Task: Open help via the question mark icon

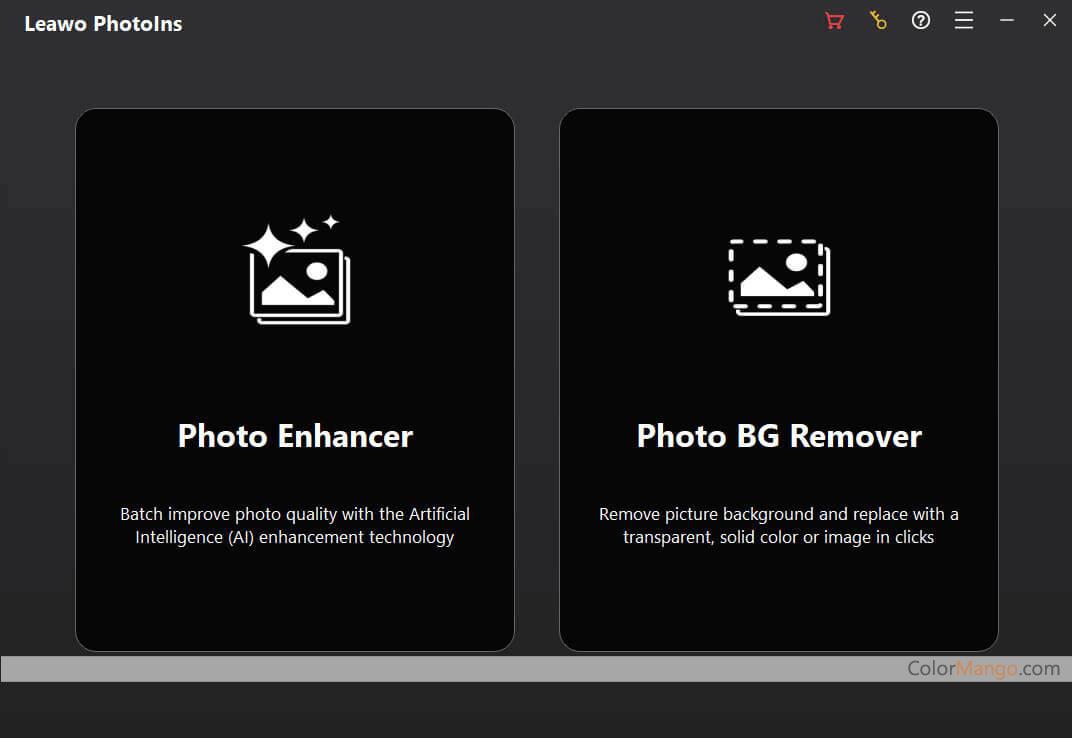Action: [x=921, y=21]
